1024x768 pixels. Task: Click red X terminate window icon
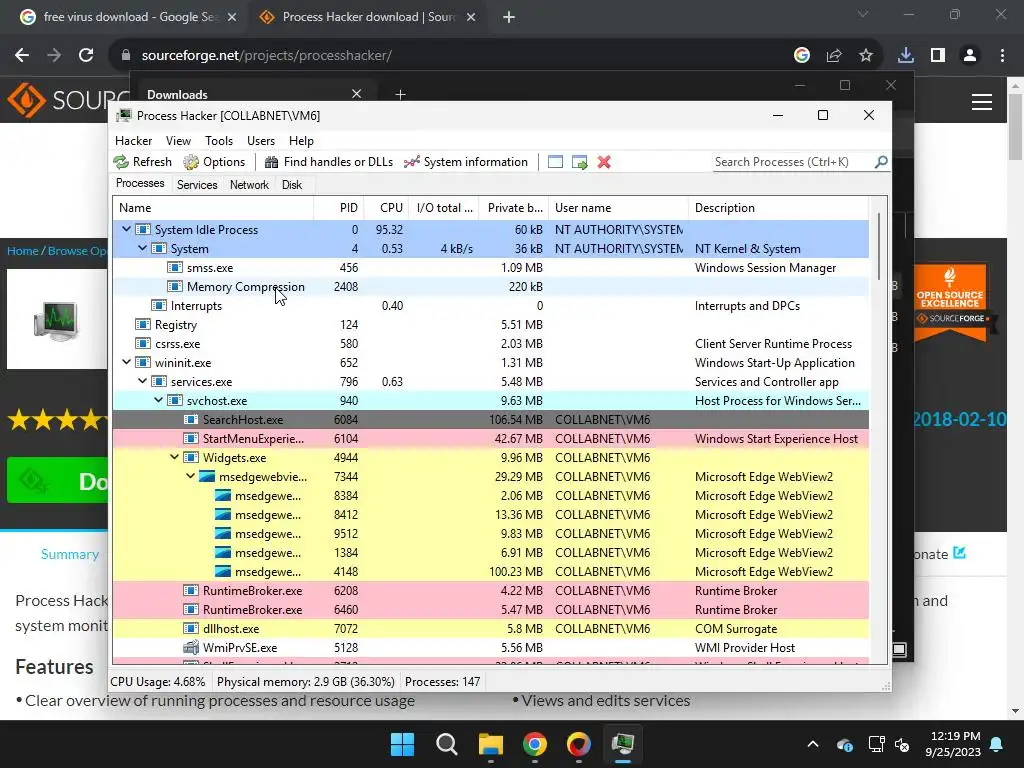coord(604,162)
